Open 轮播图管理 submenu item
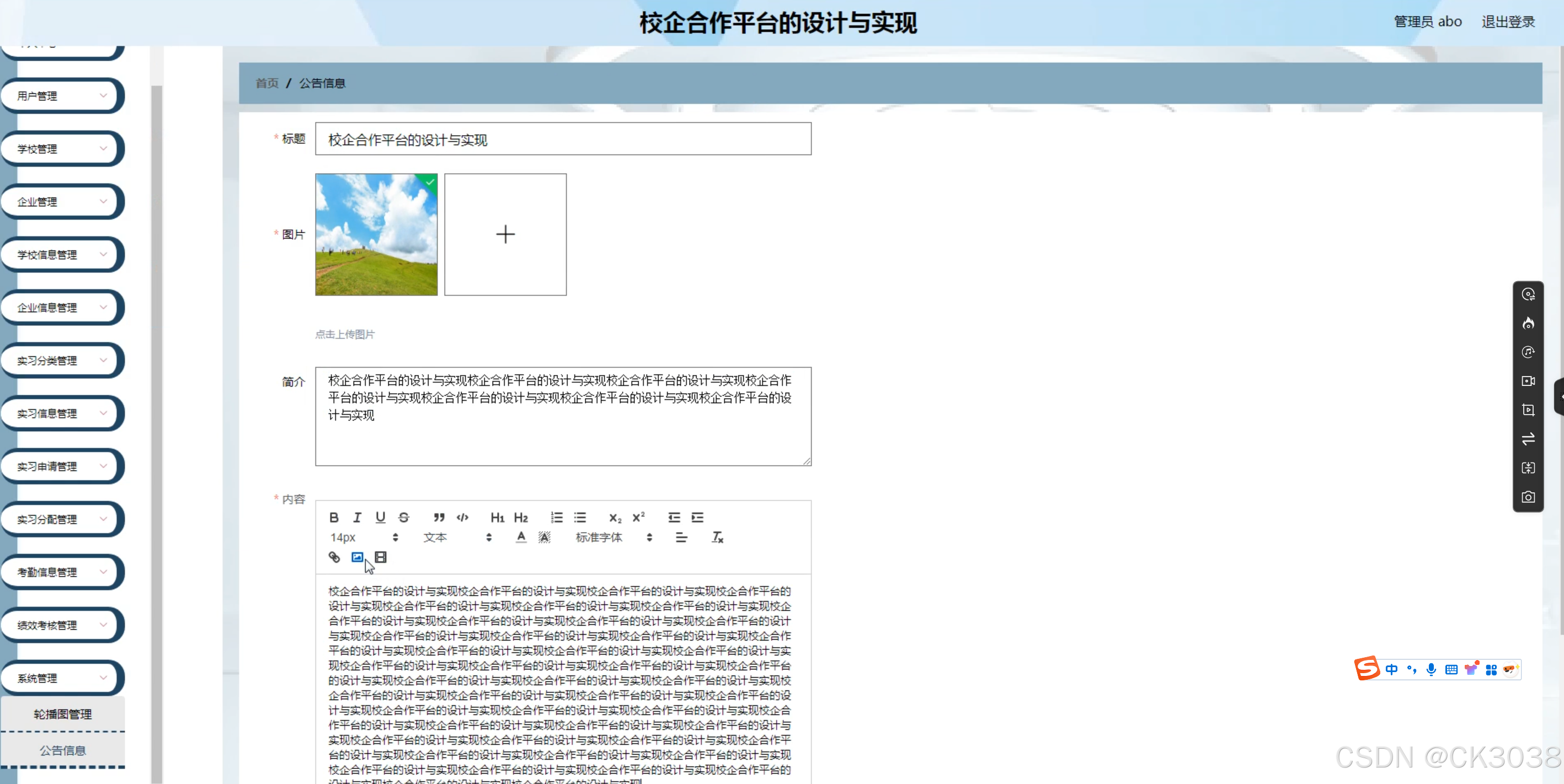Screen dimensions: 1564x784 coord(62,714)
